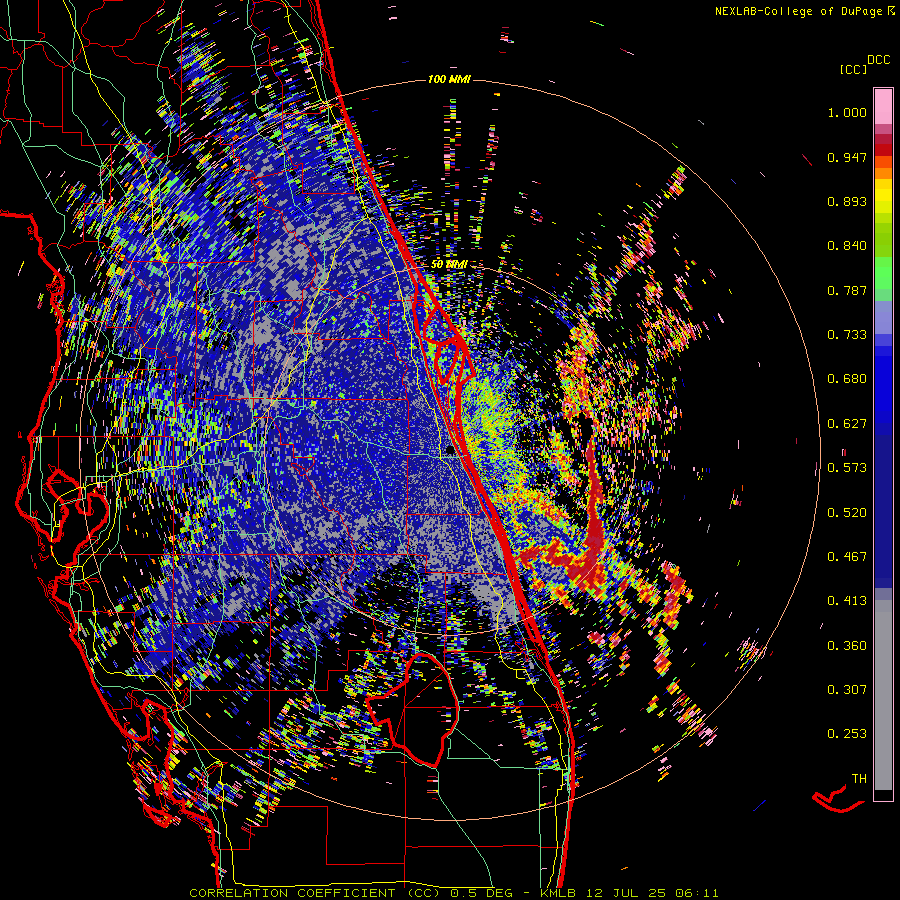Pick the olive-green legend swatch near 0.840
900x900 pixels.
point(883,240)
